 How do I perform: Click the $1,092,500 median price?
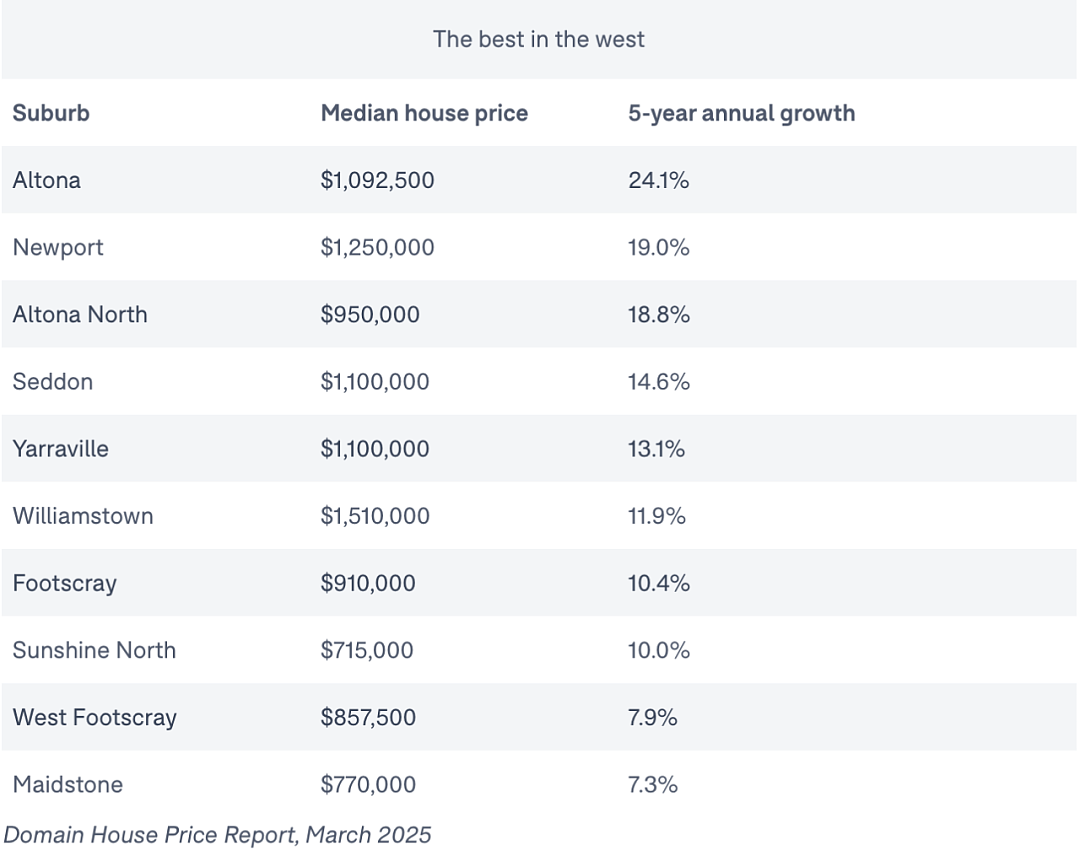[x=377, y=180]
